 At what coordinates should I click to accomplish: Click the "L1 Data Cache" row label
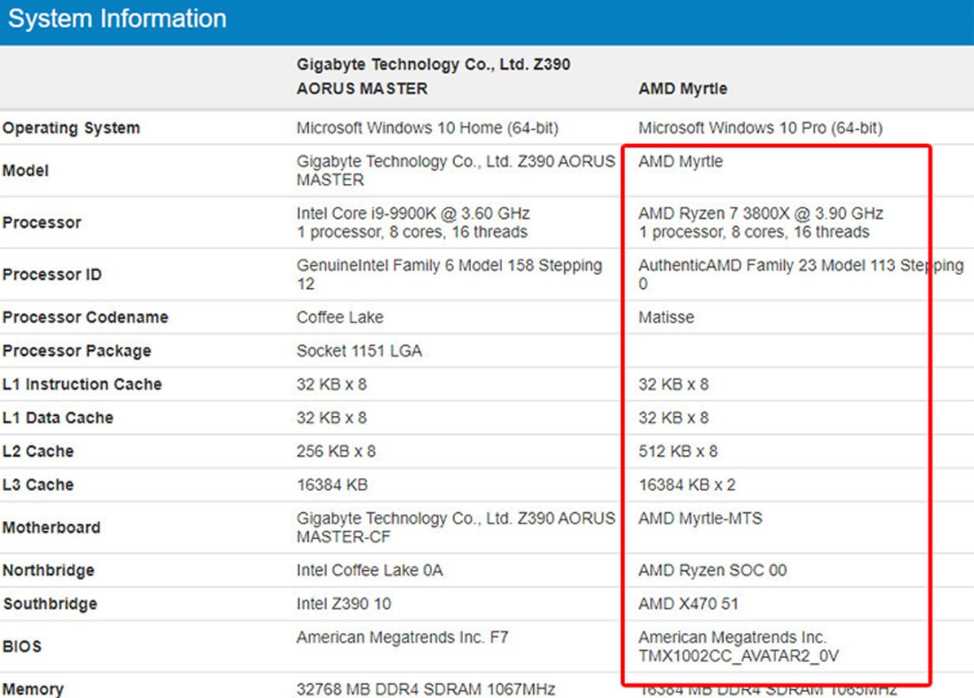[x=58, y=418]
